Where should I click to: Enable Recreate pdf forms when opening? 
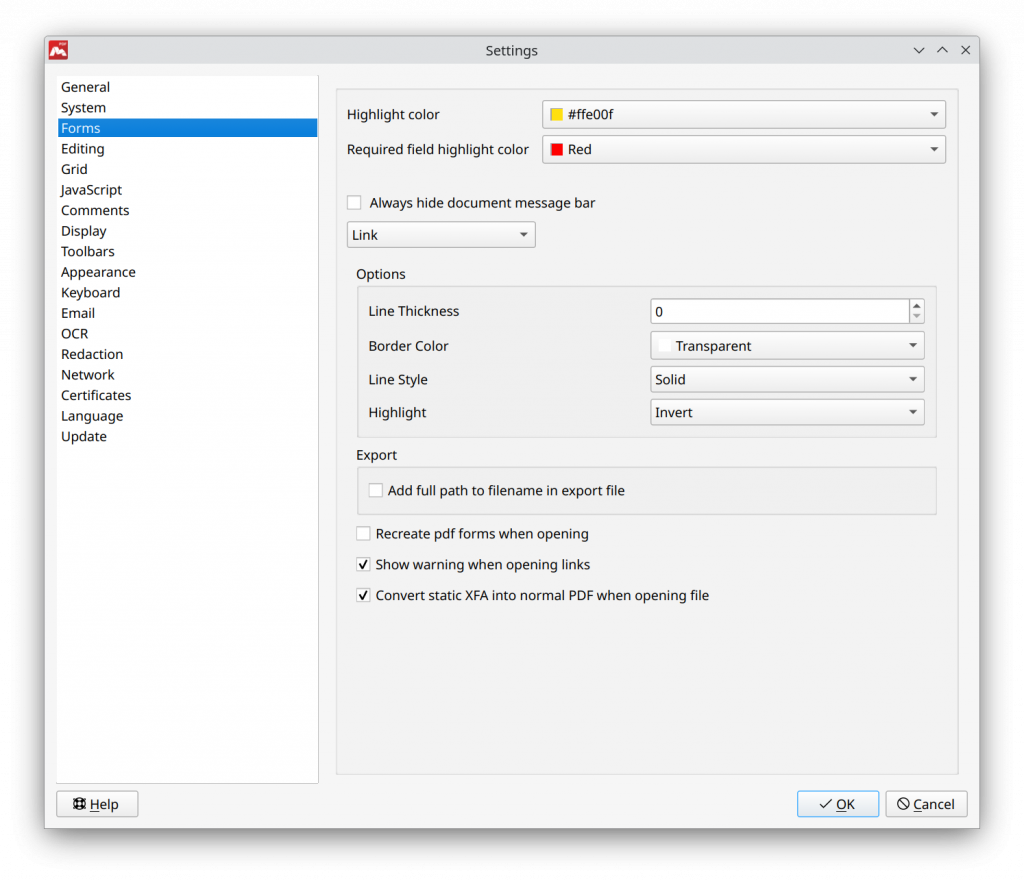click(x=363, y=533)
